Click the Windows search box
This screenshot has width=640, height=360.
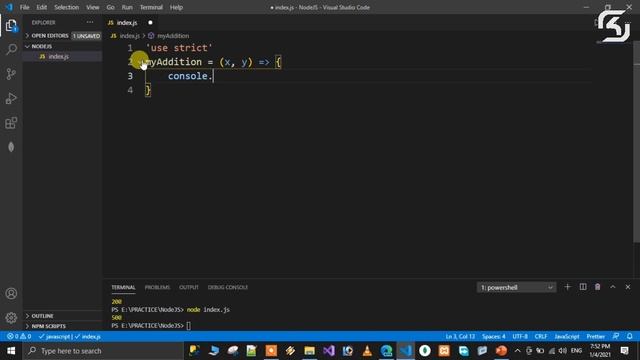104,351
